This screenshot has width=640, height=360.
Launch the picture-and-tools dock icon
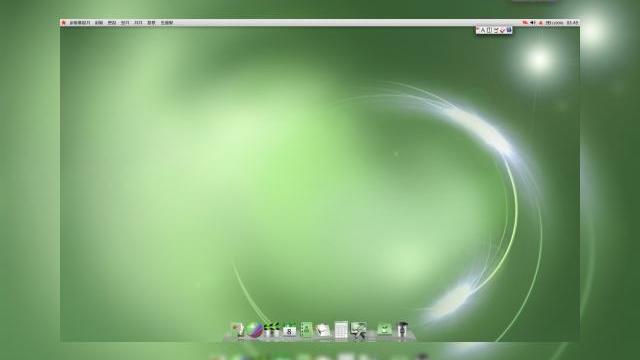pos(359,330)
